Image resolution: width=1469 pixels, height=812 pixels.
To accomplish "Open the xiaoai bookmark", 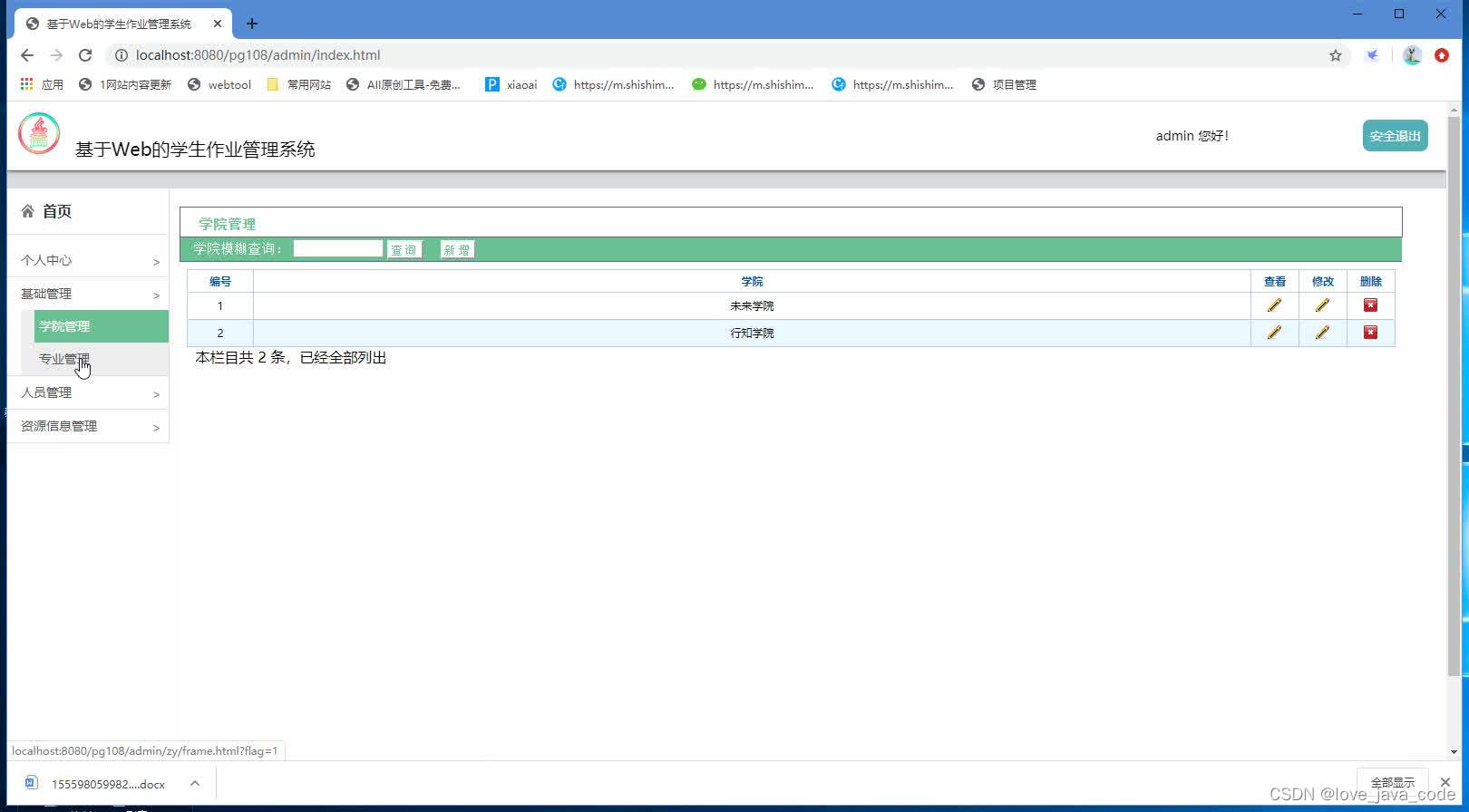I will pos(511,84).
